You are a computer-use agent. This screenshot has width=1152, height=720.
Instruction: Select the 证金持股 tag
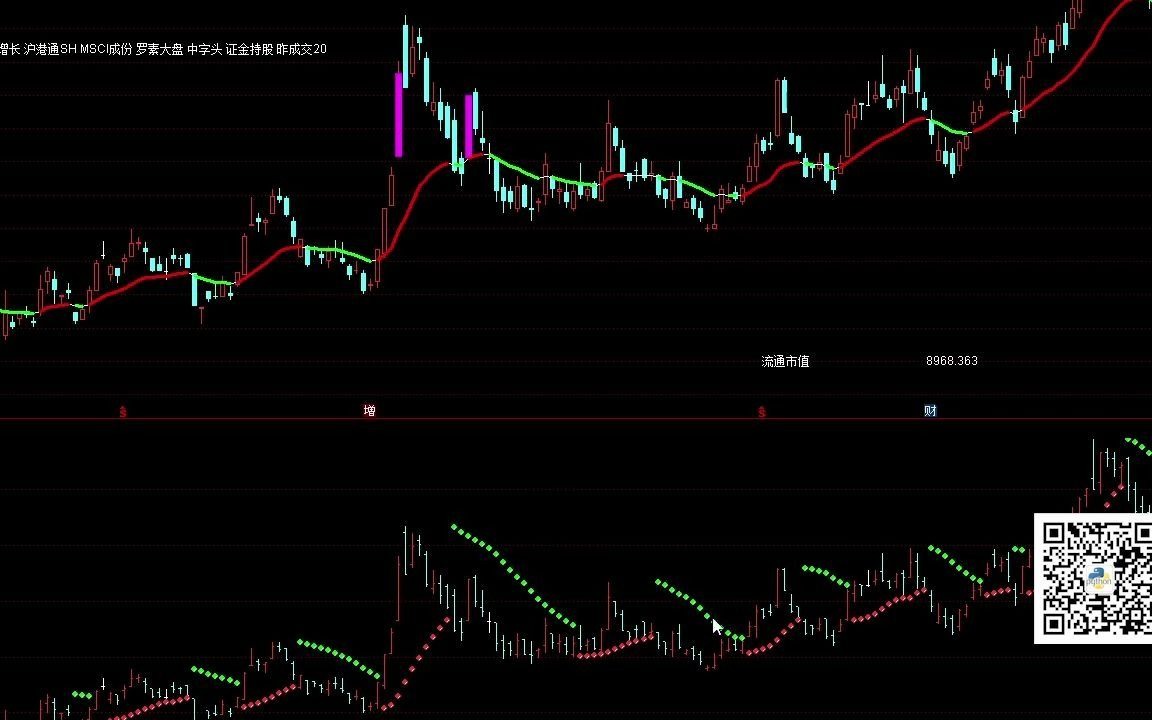251,48
